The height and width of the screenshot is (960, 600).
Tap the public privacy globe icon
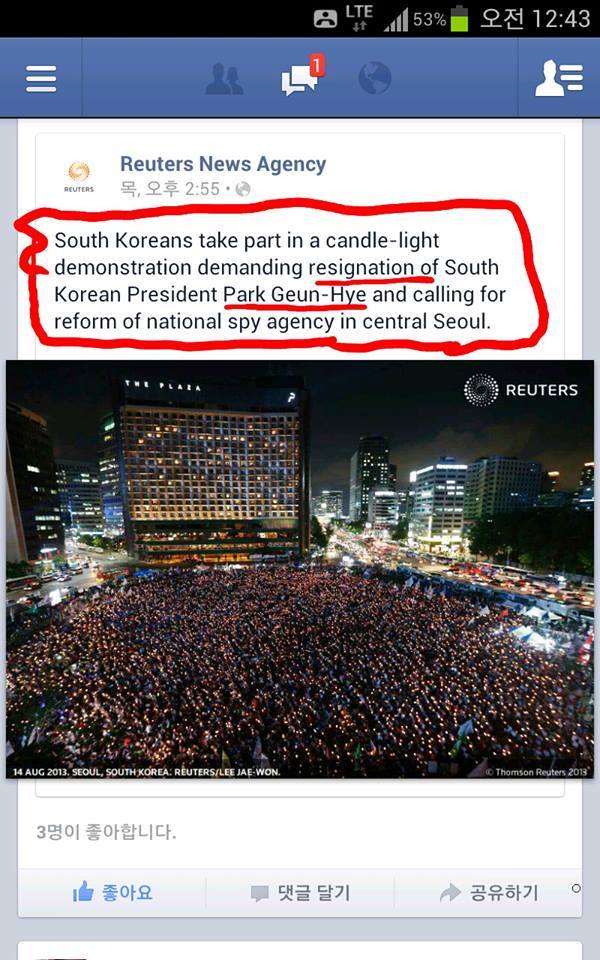tap(243, 189)
